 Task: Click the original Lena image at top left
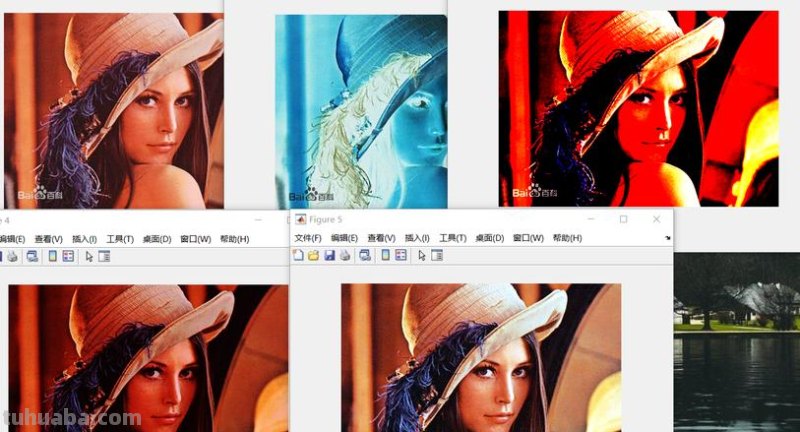pyautogui.click(x=114, y=111)
